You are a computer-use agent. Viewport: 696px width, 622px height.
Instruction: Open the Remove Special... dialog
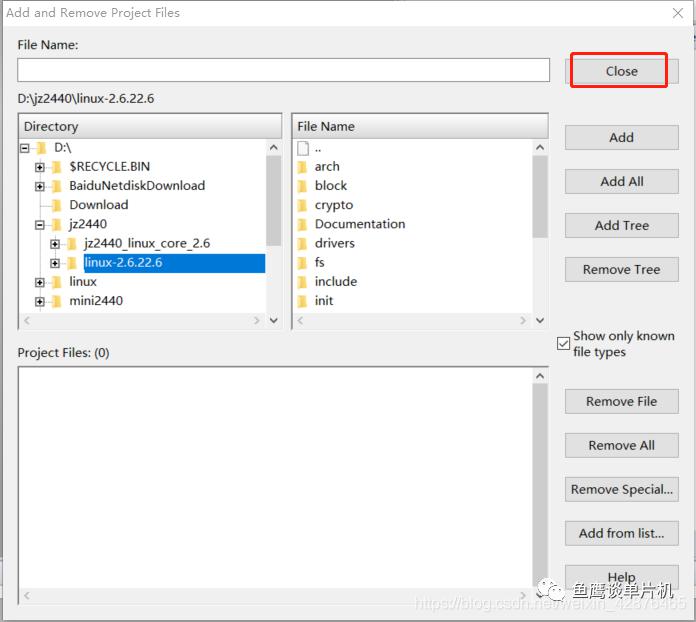(621, 489)
